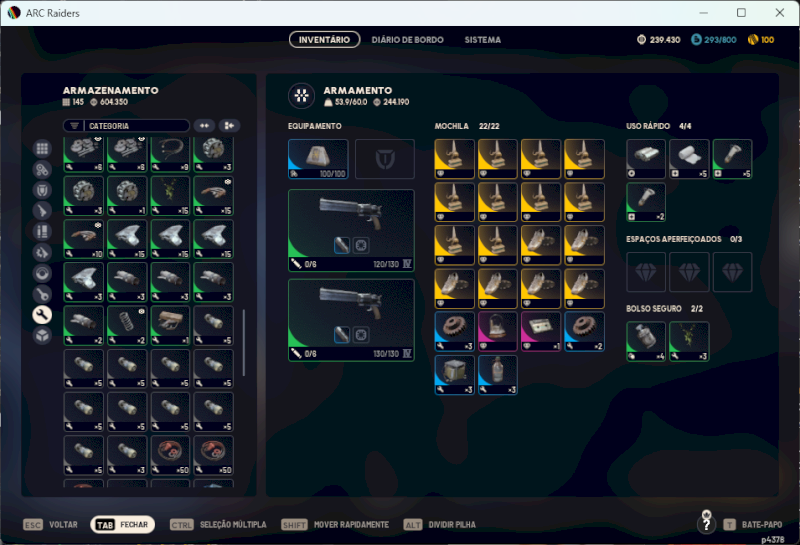Open the Diário de Bordo tab
Viewport: 800px width, 545px height.
408,40
